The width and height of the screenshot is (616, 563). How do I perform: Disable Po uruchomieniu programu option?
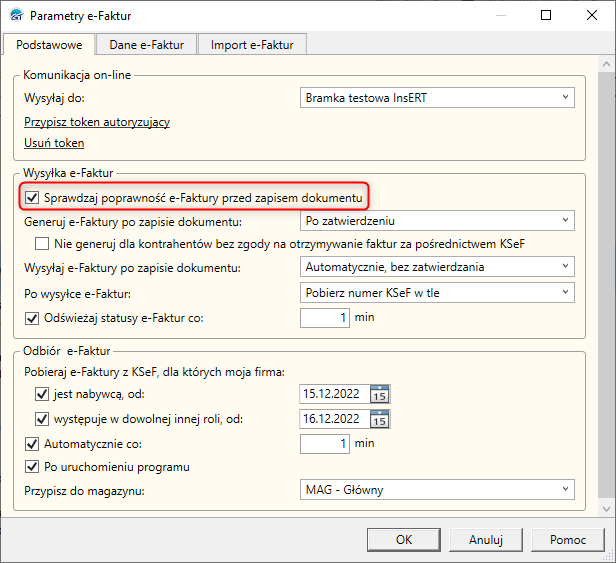[32, 467]
